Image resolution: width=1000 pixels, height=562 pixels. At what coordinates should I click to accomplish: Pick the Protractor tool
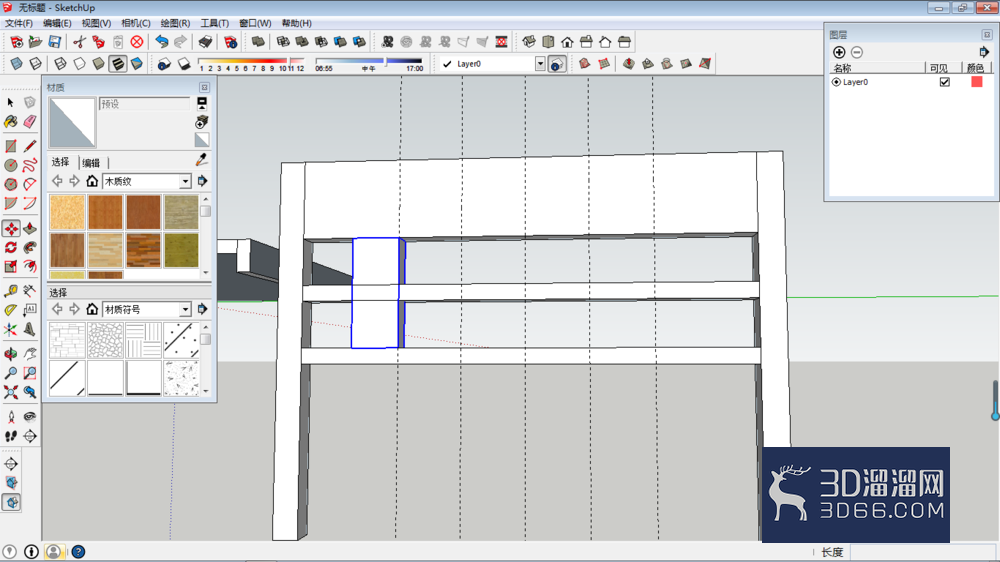coord(10,310)
